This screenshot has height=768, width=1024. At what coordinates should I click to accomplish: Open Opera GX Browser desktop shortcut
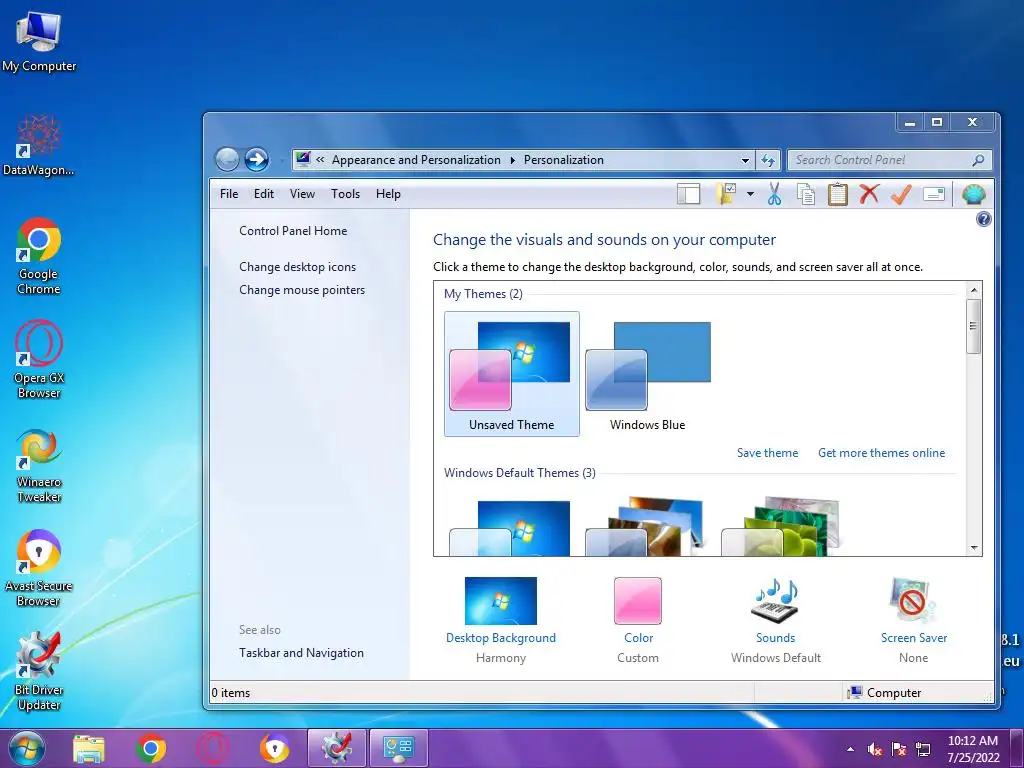pyautogui.click(x=39, y=359)
